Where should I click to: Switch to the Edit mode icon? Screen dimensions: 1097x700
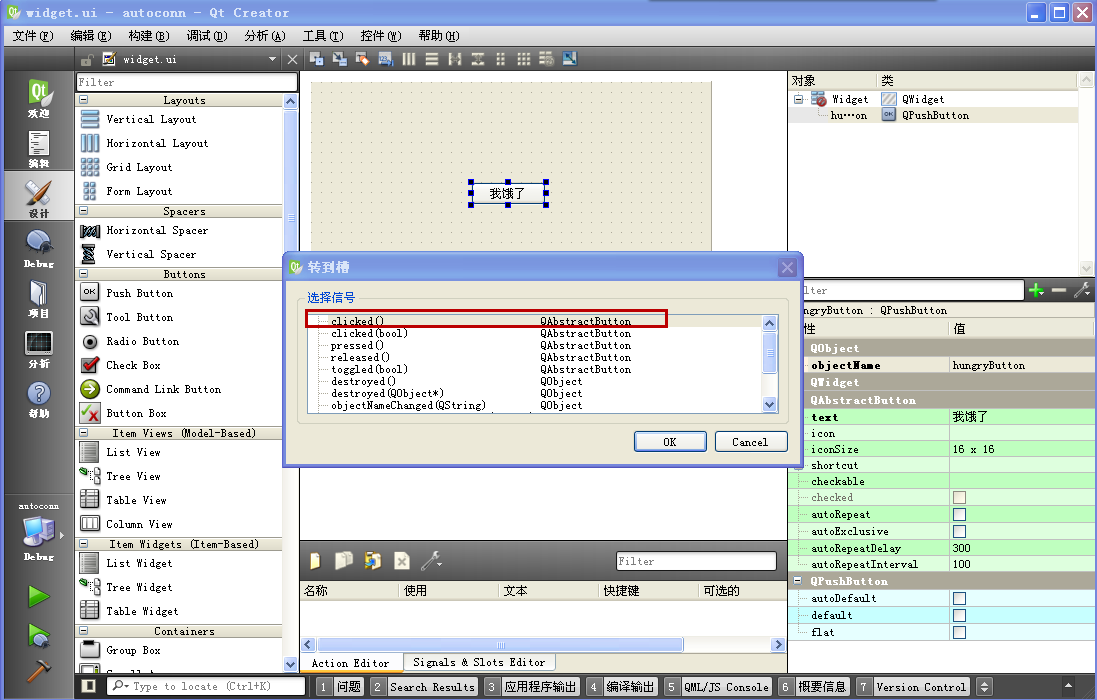click(x=38, y=148)
